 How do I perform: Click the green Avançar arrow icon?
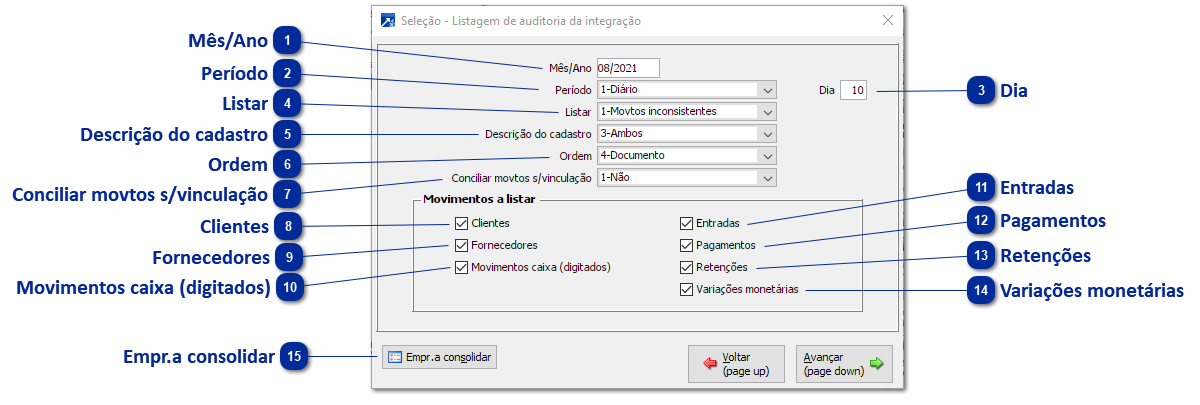(877, 364)
